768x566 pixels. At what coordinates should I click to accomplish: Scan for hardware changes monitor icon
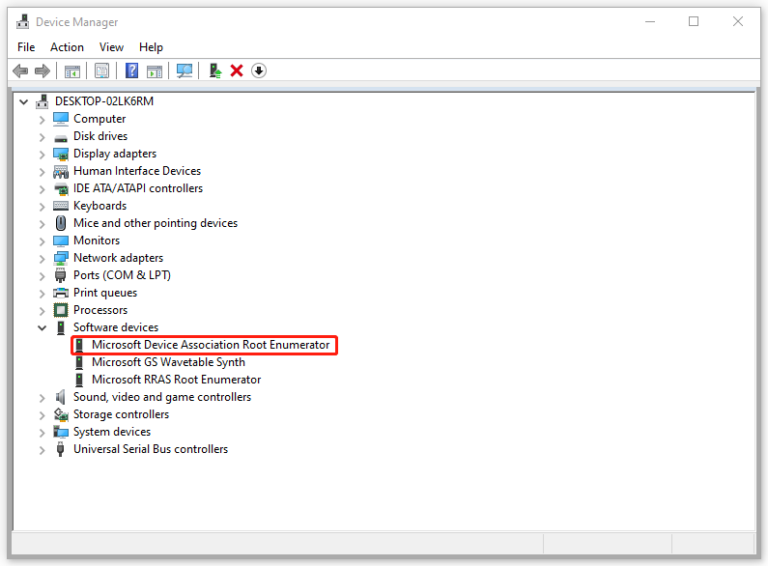pyautogui.click(x=184, y=71)
